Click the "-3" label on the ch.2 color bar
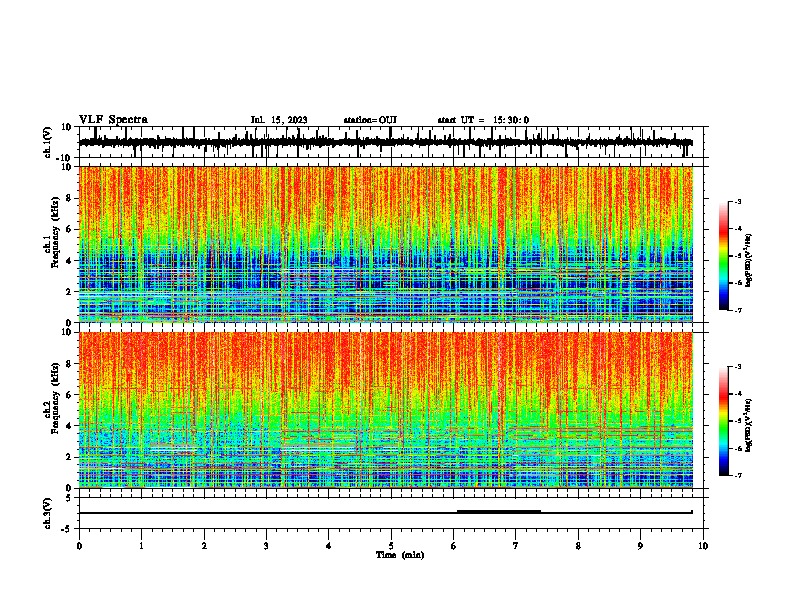The height and width of the screenshot is (612, 792). pos(737,367)
